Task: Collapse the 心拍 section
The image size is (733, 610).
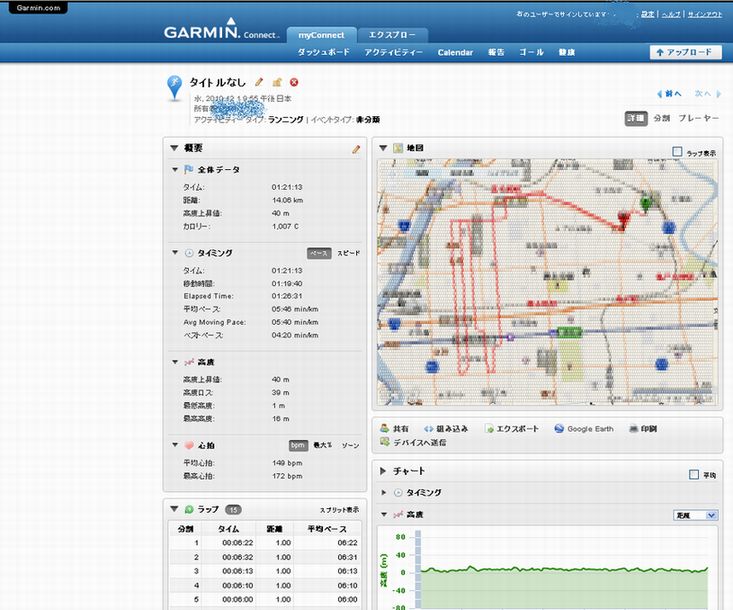Action: [175, 445]
